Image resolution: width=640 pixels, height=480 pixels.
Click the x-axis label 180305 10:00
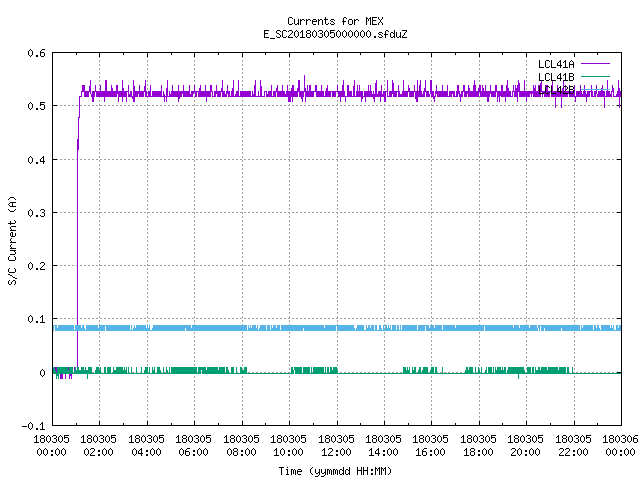288,446
